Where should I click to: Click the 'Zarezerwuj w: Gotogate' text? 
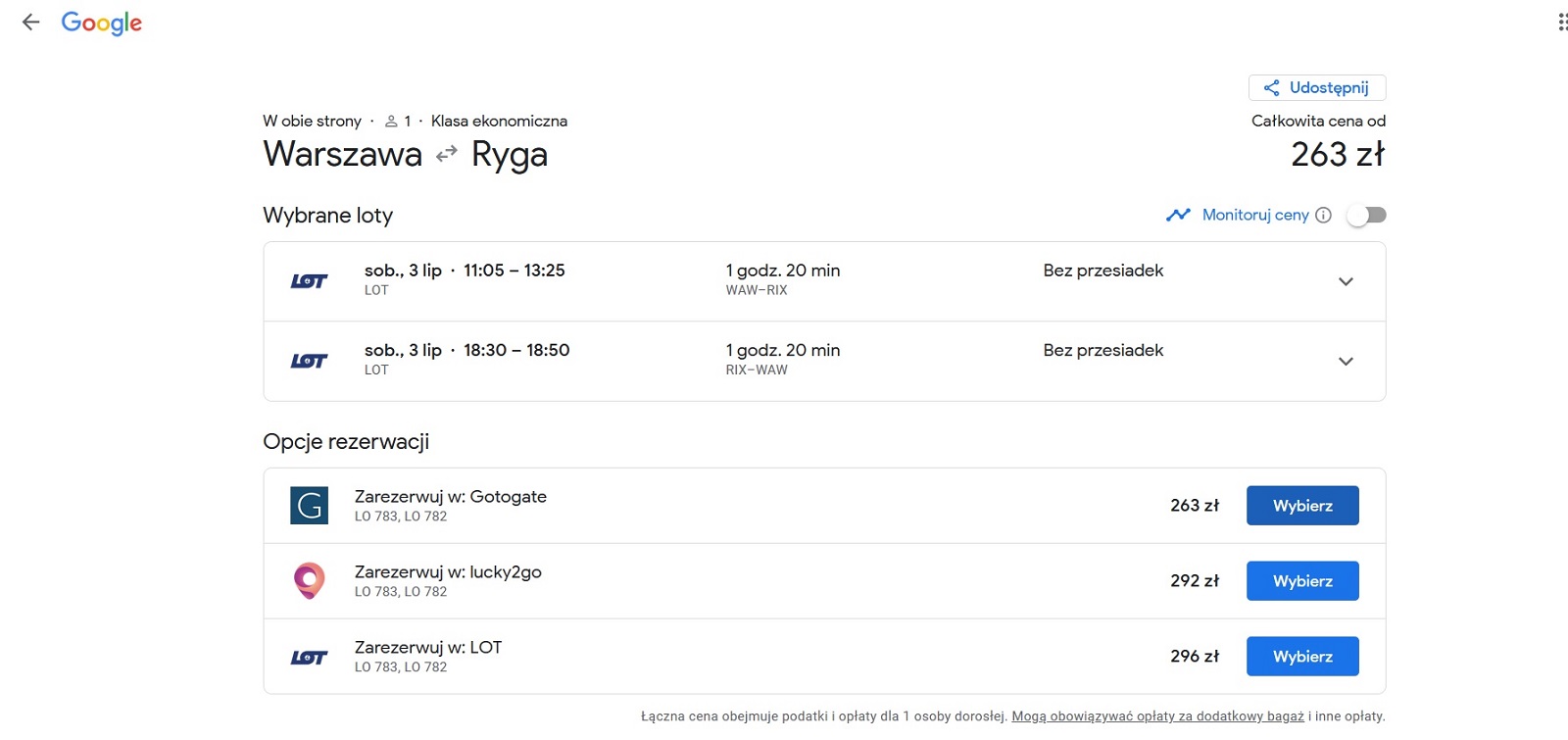pos(451,497)
